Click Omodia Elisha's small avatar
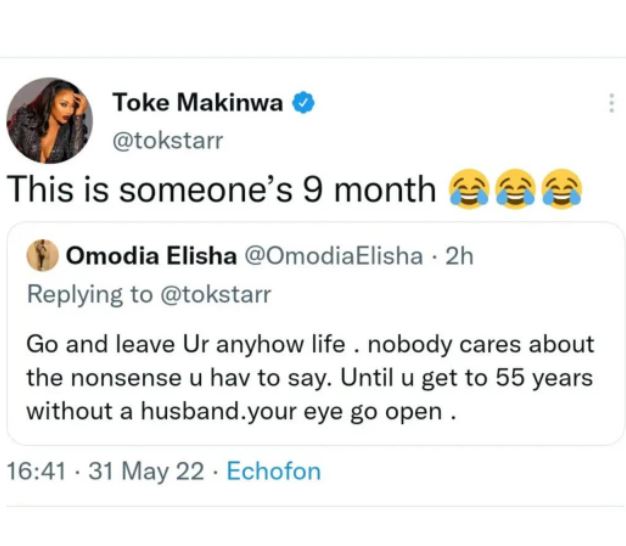 (x=41, y=257)
